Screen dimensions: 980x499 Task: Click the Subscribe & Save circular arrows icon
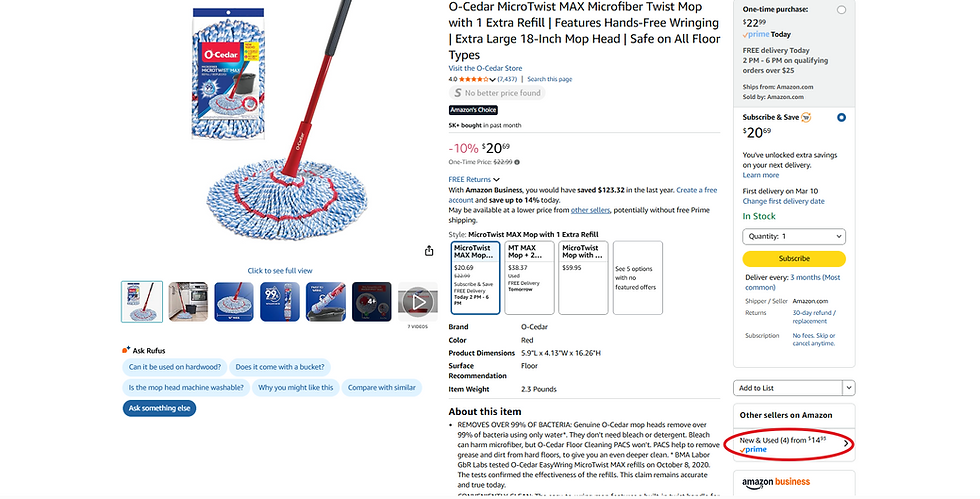coord(806,117)
